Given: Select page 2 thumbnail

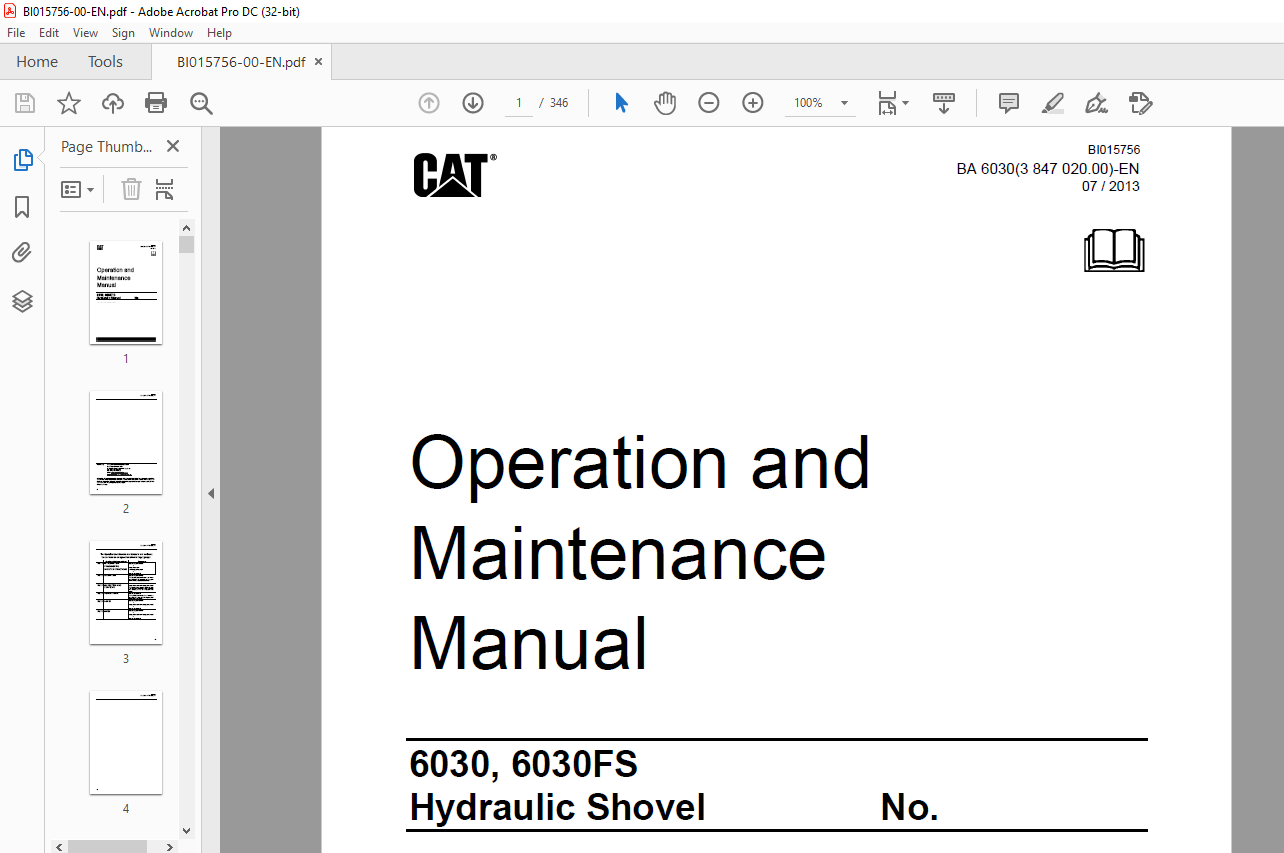Looking at the screenshot, I should [126, 442].
